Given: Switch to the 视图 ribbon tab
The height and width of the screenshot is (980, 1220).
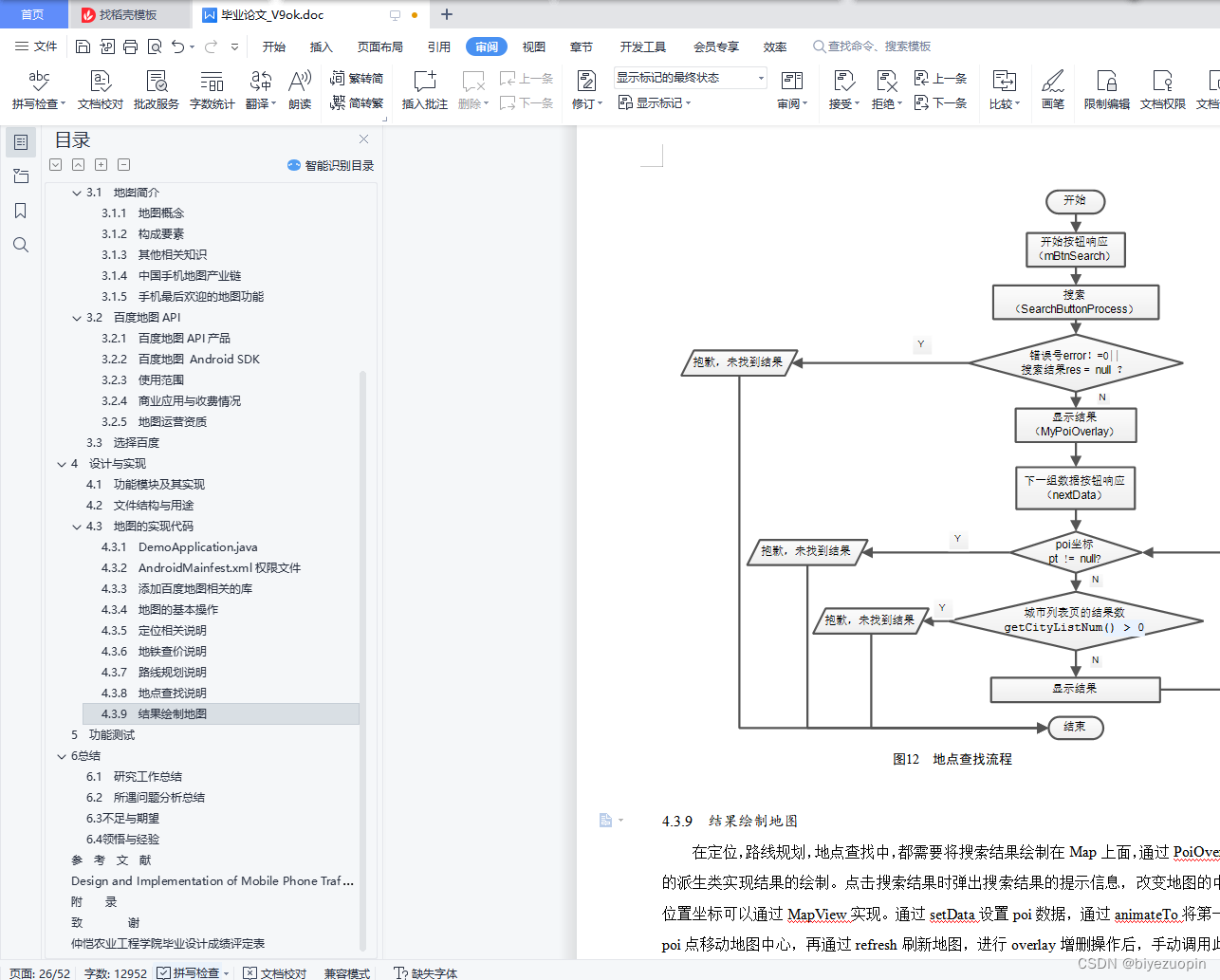Looking at the screenshot, I should point(534,46).
